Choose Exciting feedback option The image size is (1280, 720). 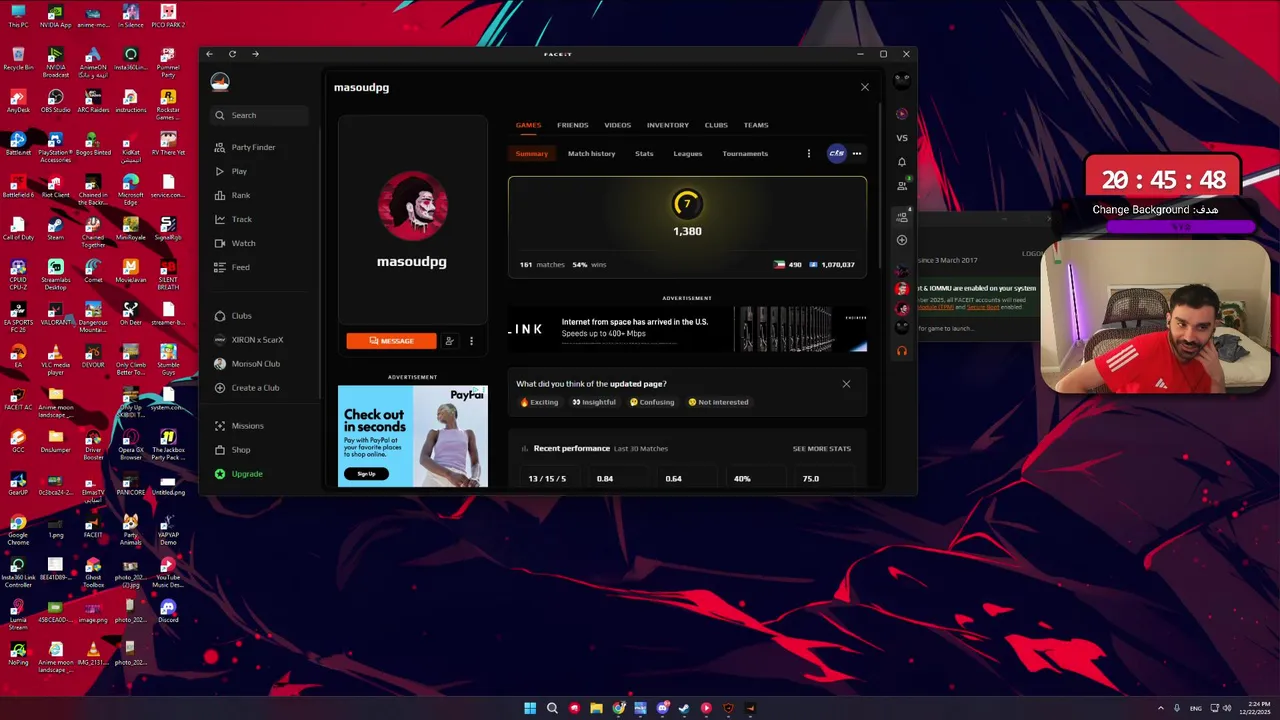click(x=539, y=402)
